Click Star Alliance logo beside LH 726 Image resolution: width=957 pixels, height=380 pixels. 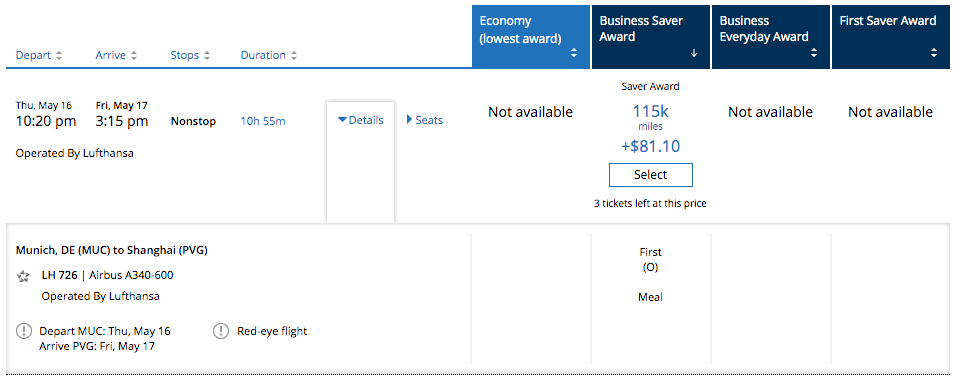click(23, 276)
